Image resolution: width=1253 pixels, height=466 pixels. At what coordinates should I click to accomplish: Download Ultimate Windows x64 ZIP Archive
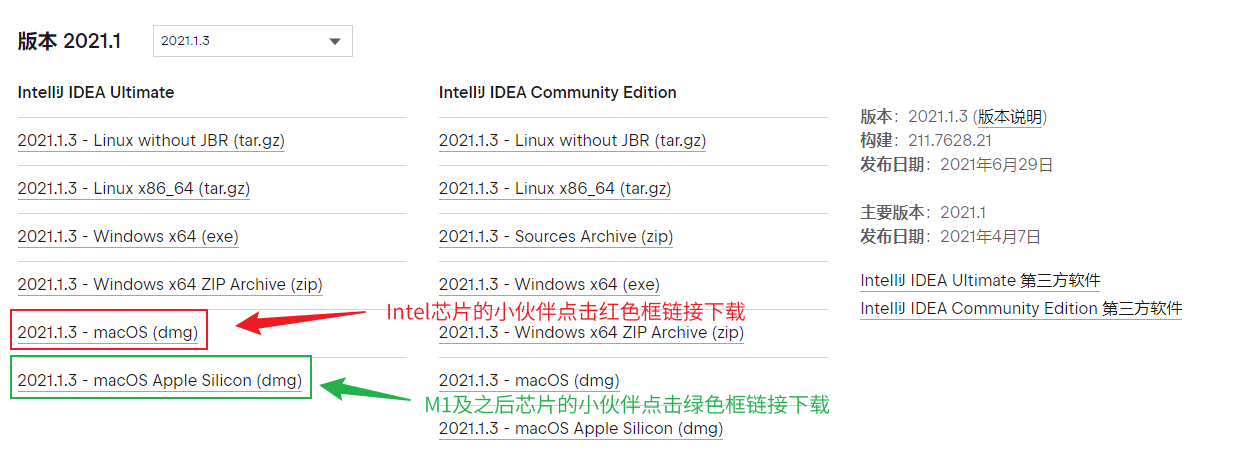tap(170, 285)
